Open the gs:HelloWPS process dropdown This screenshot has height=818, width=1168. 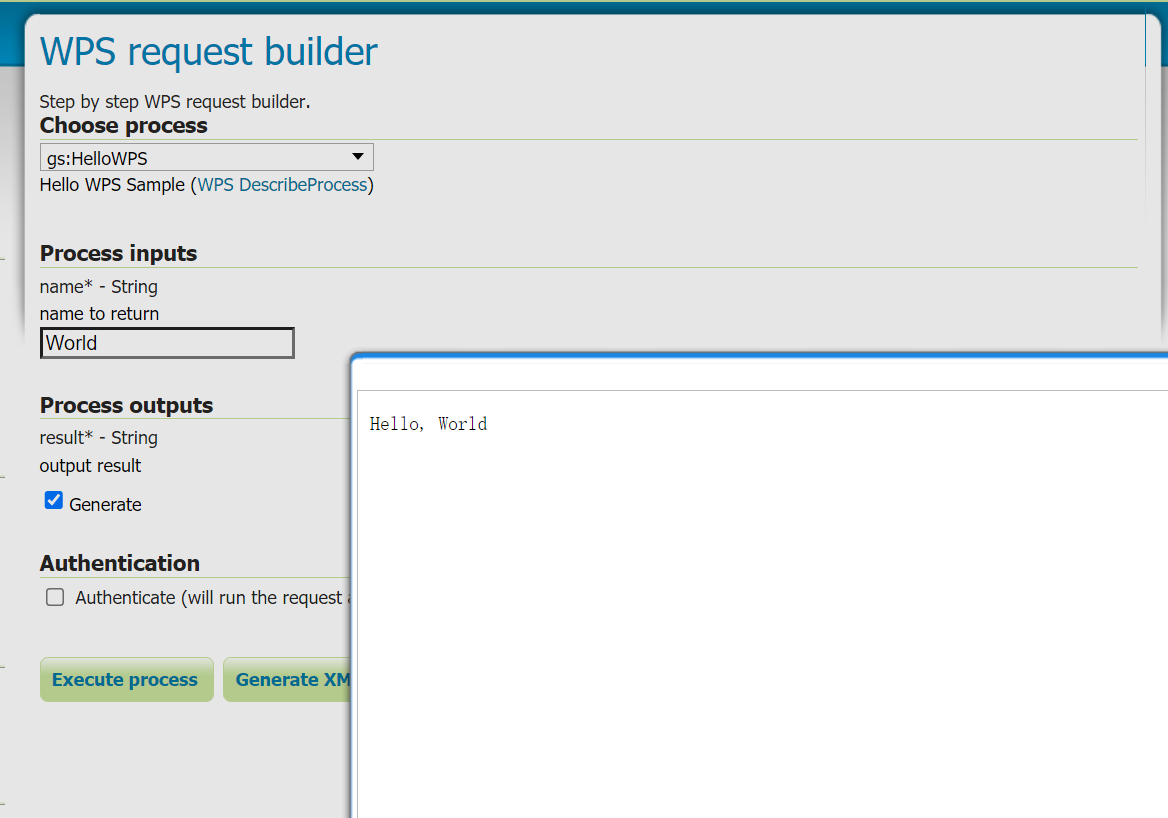click(x=205, y=158)
